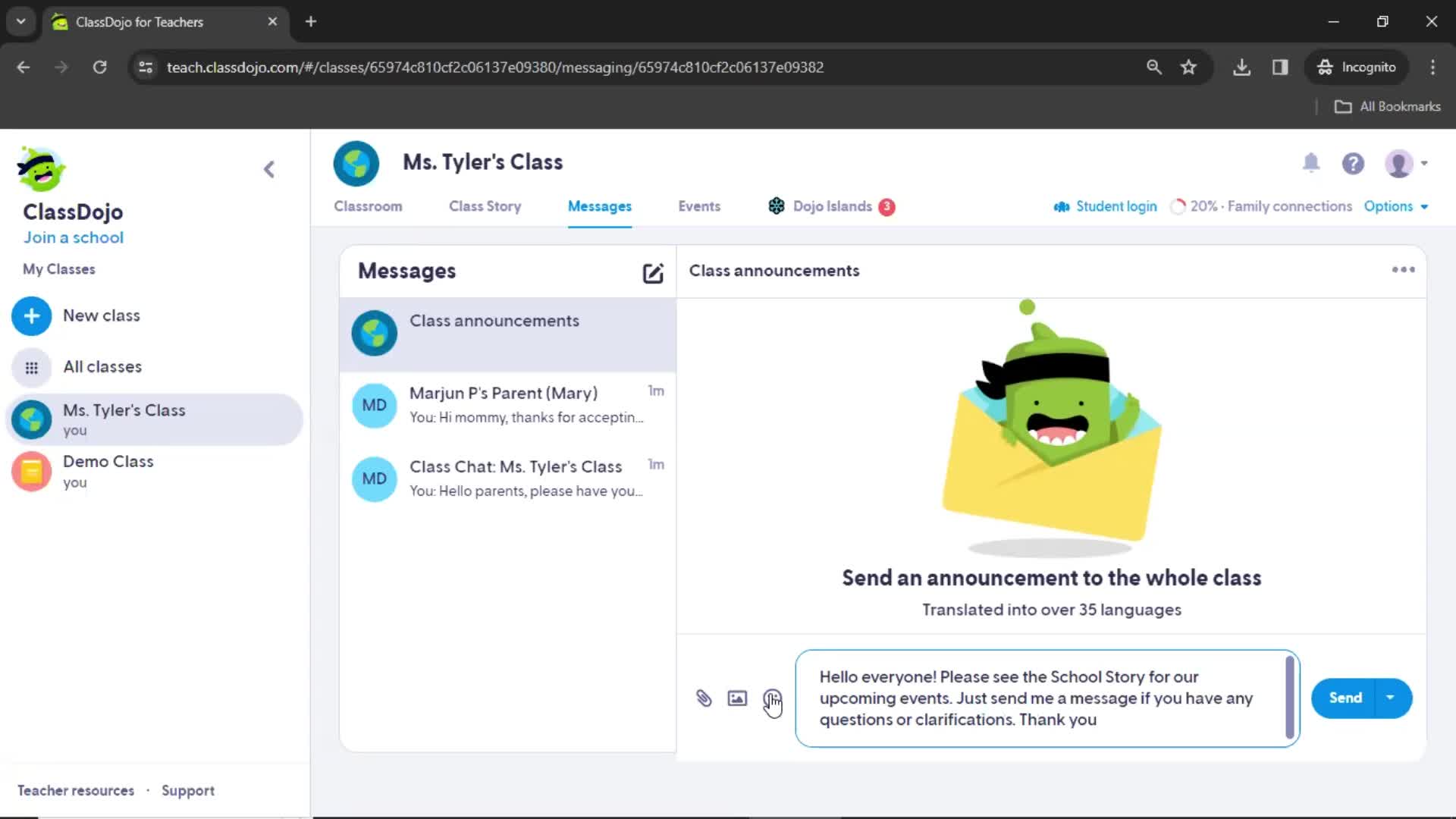Click the notification bell icon
The height and width of the screenshot is (819, 1456).
click(1311, 163)
